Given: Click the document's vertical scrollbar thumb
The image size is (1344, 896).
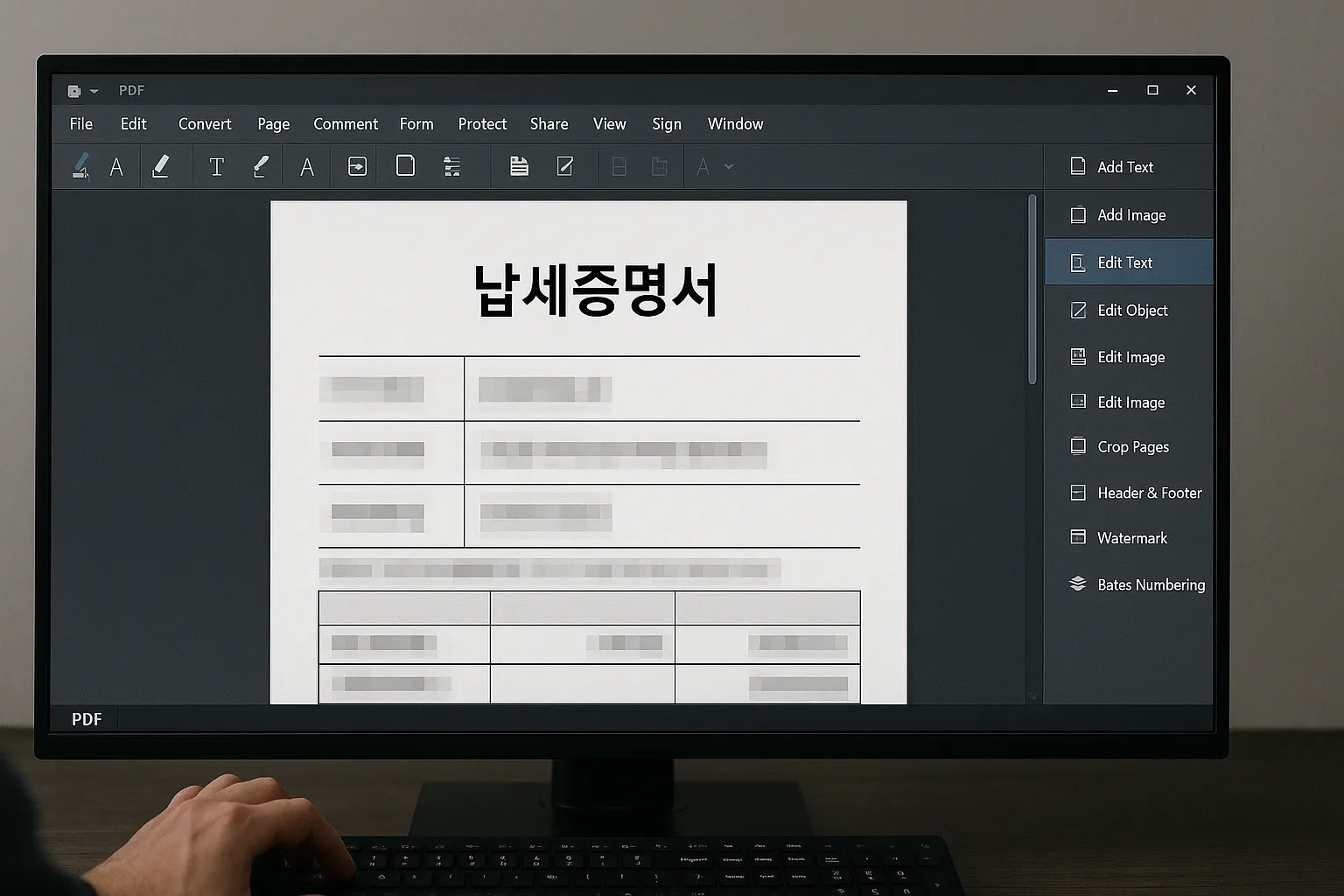Looking at the screenshot, I should coord(1032,289).
